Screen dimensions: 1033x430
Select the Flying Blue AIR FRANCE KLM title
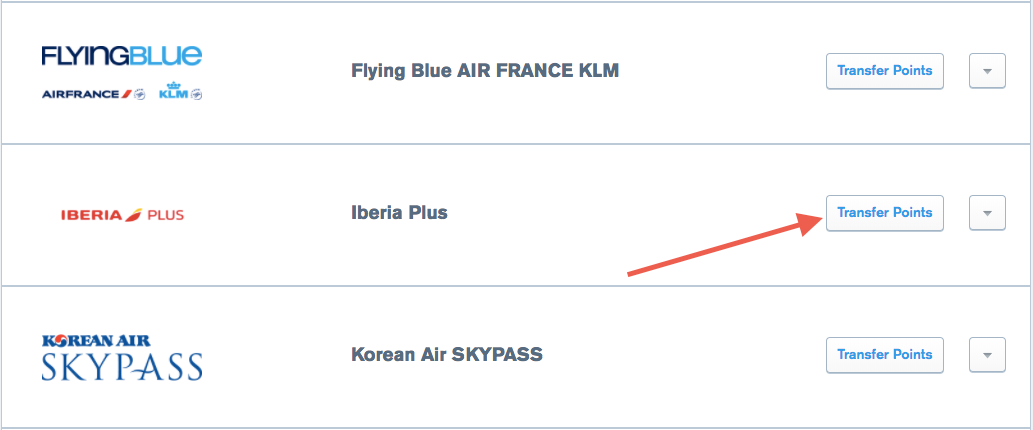(x=485, y=71)
